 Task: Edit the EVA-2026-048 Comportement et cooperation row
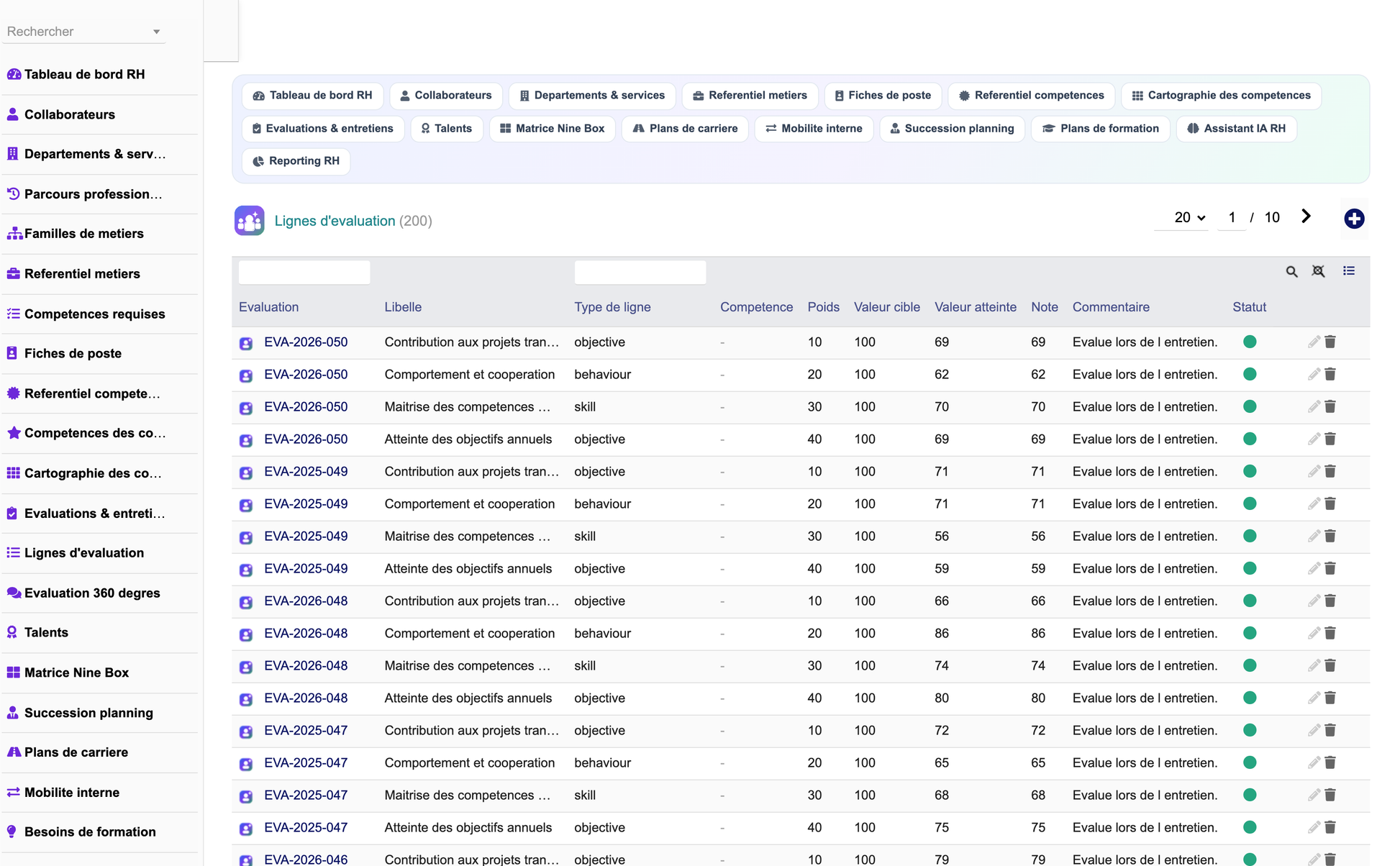(x=1314, y=633)
